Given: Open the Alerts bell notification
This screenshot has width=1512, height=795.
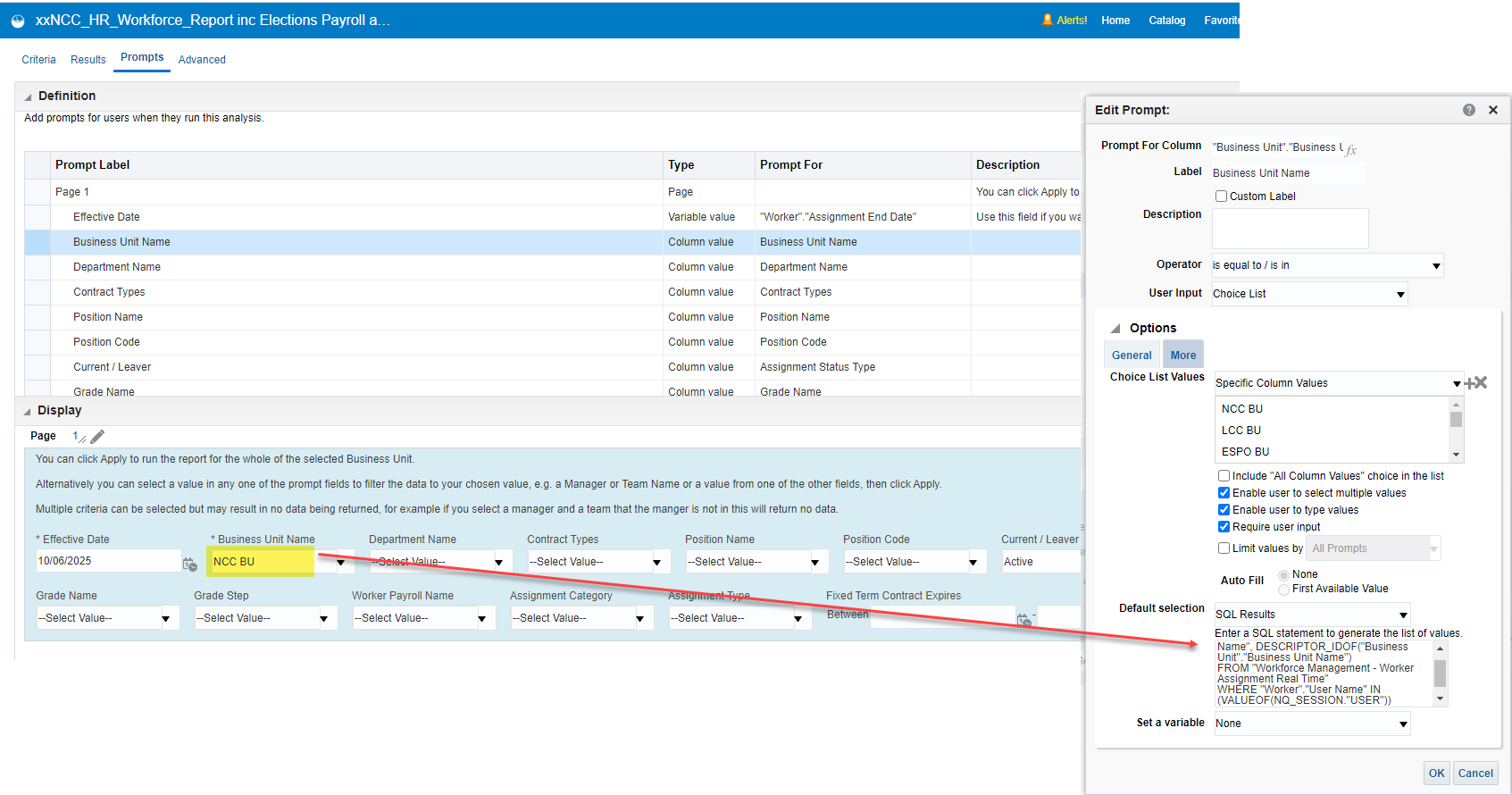Looking at the screenshot, I should (x=1065, y=20).
